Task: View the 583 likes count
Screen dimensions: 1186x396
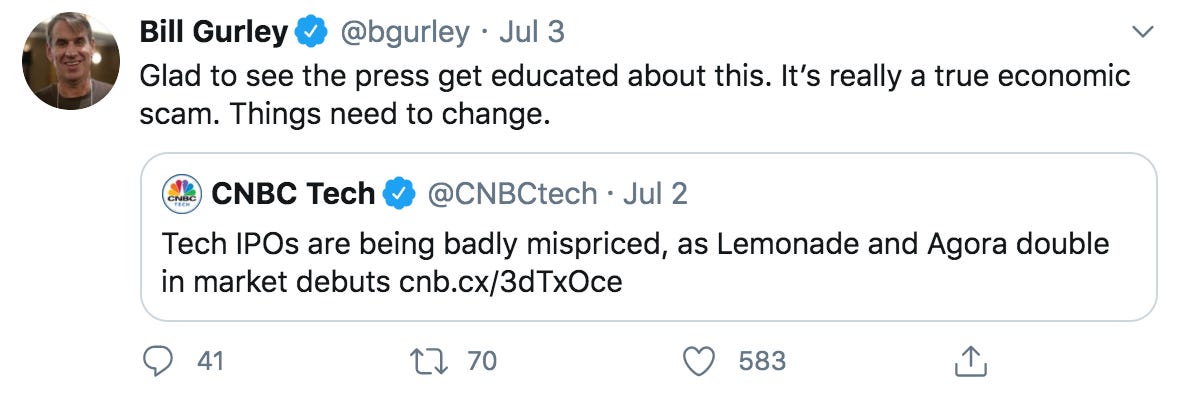Action: 762,361
